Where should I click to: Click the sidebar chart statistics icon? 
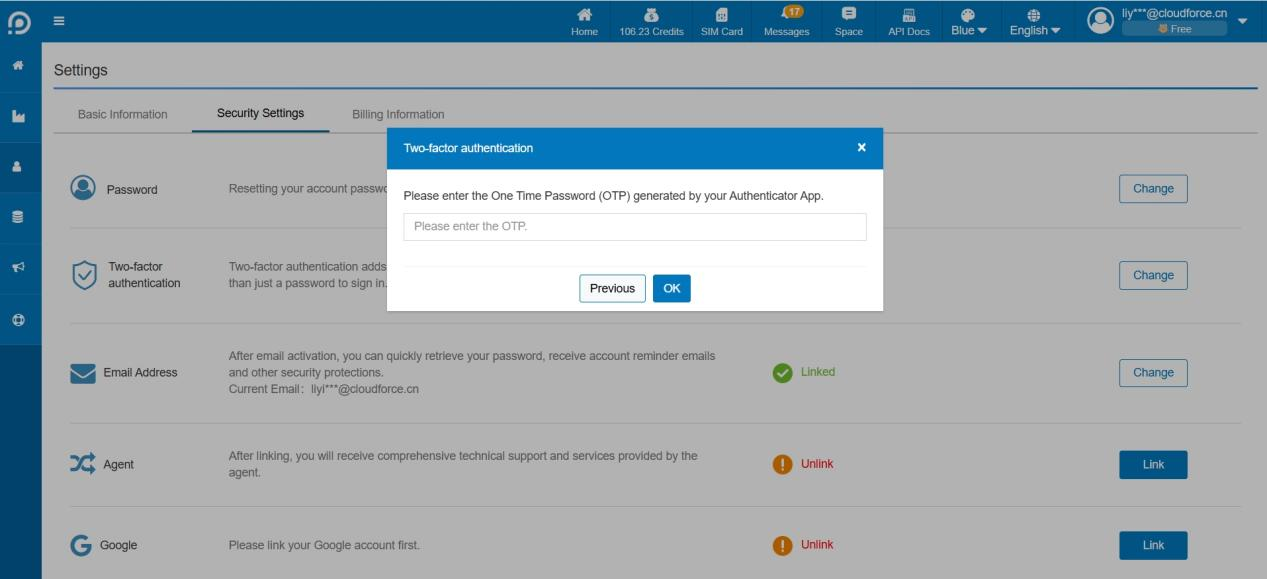[18, 117]
